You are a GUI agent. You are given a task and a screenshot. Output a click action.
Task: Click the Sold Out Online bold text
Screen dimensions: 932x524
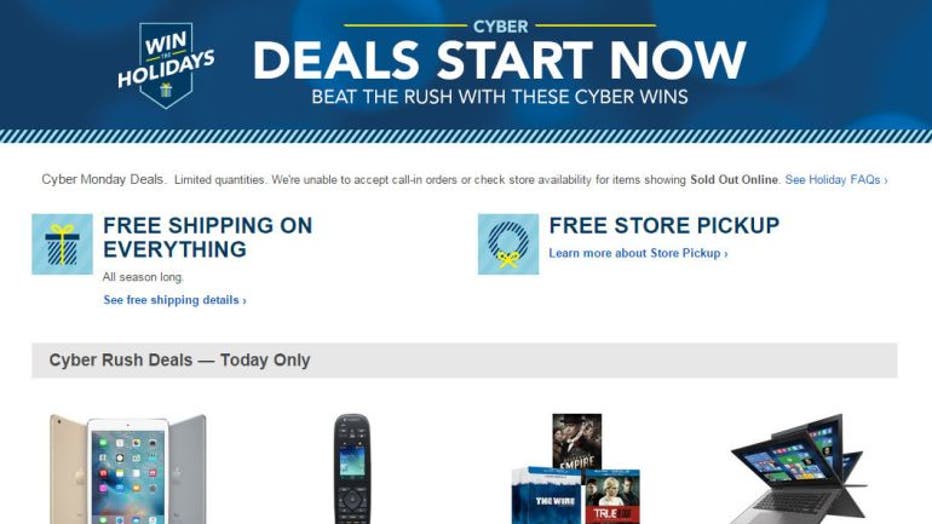733,179
